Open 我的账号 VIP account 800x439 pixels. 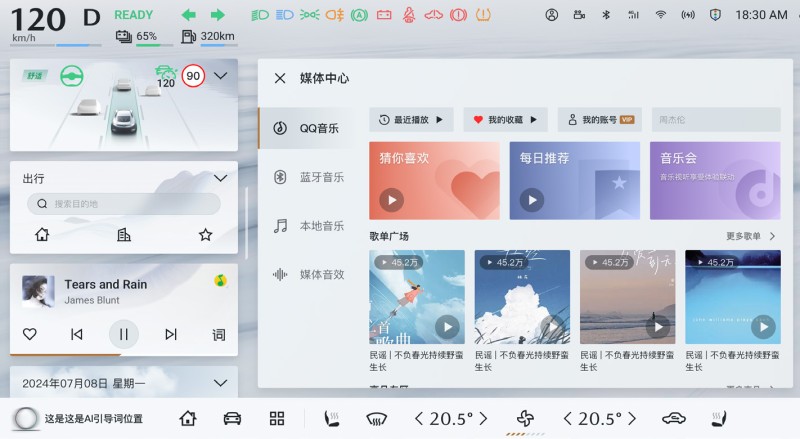(599, 119)
